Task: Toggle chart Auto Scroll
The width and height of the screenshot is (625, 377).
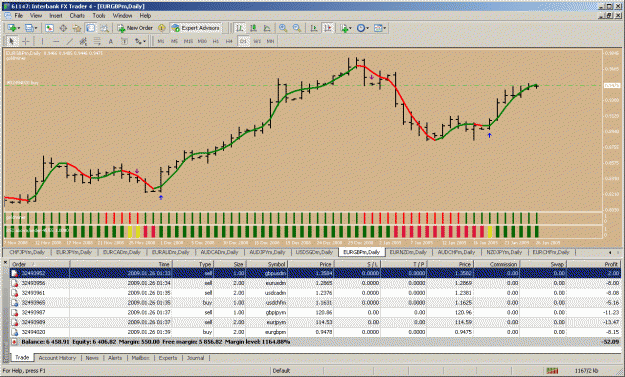Action: click(314, 28)
